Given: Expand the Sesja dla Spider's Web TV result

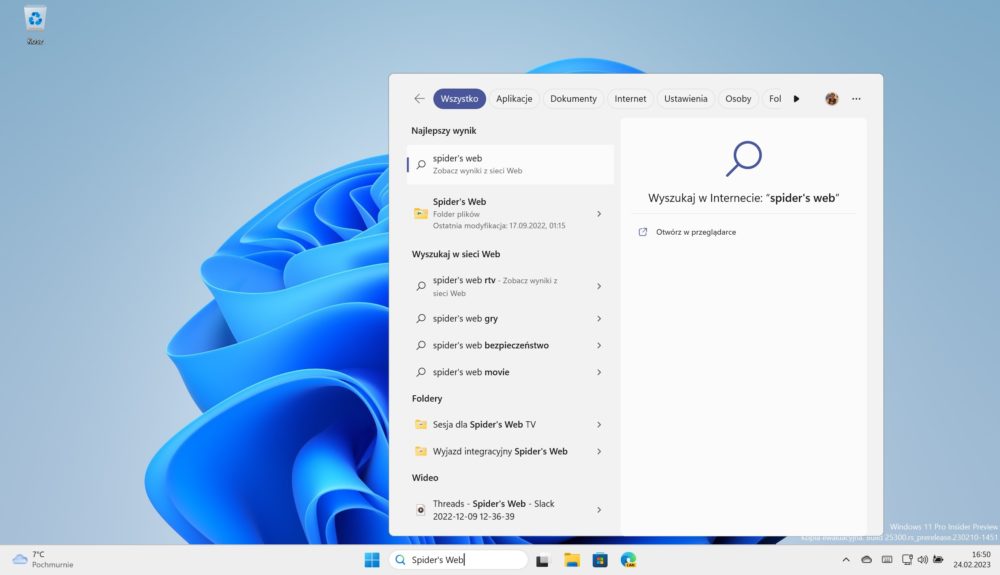Looking at the screenshot, I should [599, 424].
